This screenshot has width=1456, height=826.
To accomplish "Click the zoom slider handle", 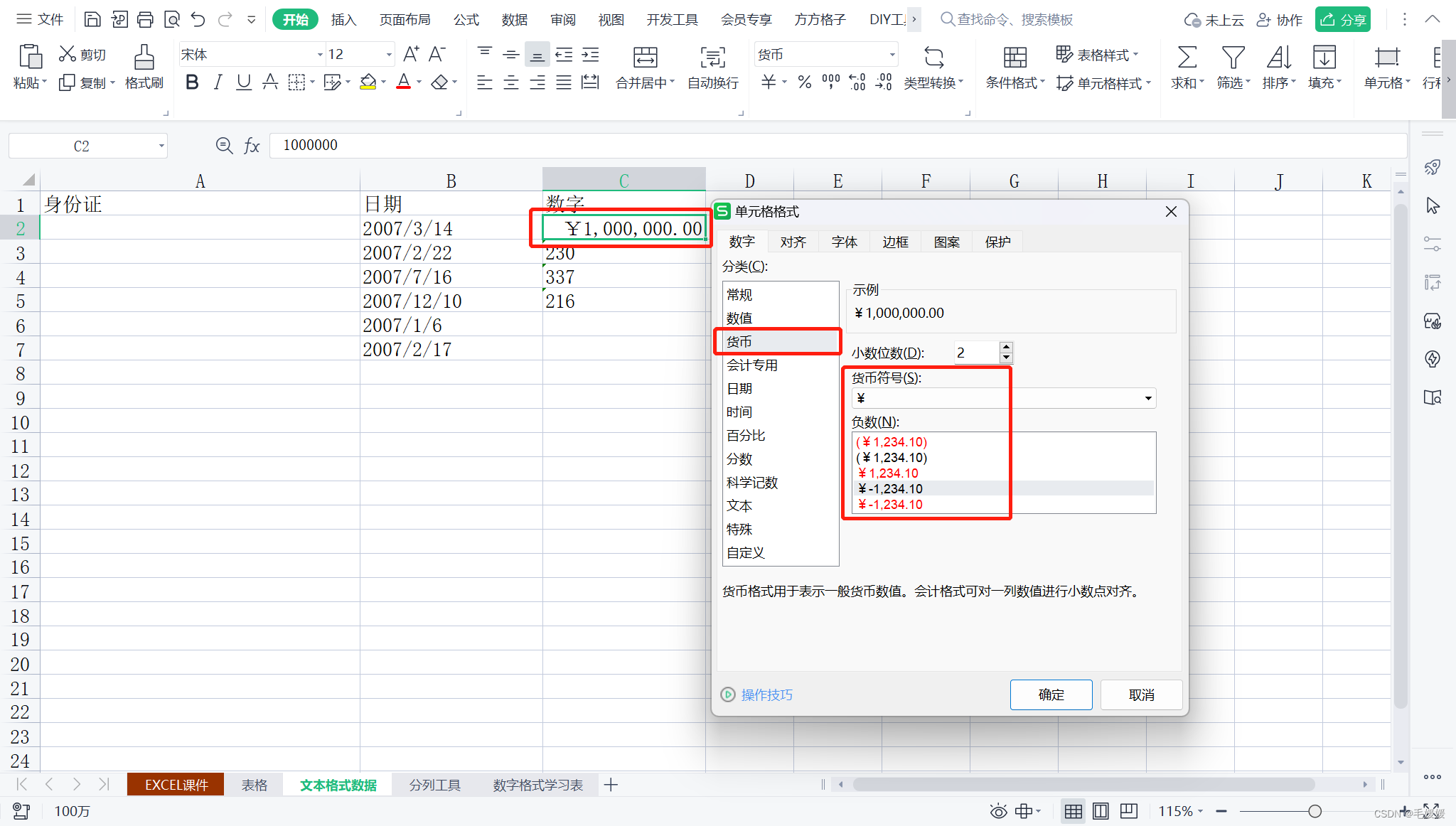I will pyautogui.click(x=1315, y=811).
